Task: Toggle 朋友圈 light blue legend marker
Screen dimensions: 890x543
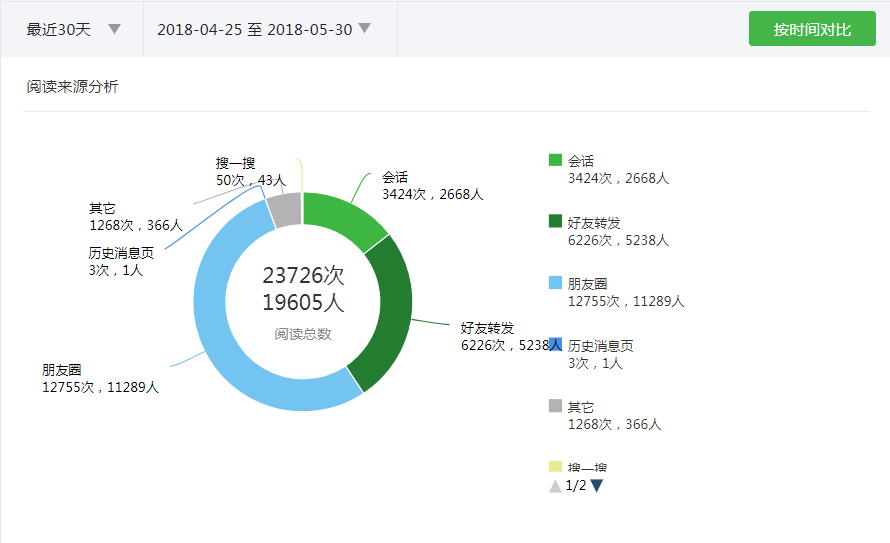Action: pos(555,283)
